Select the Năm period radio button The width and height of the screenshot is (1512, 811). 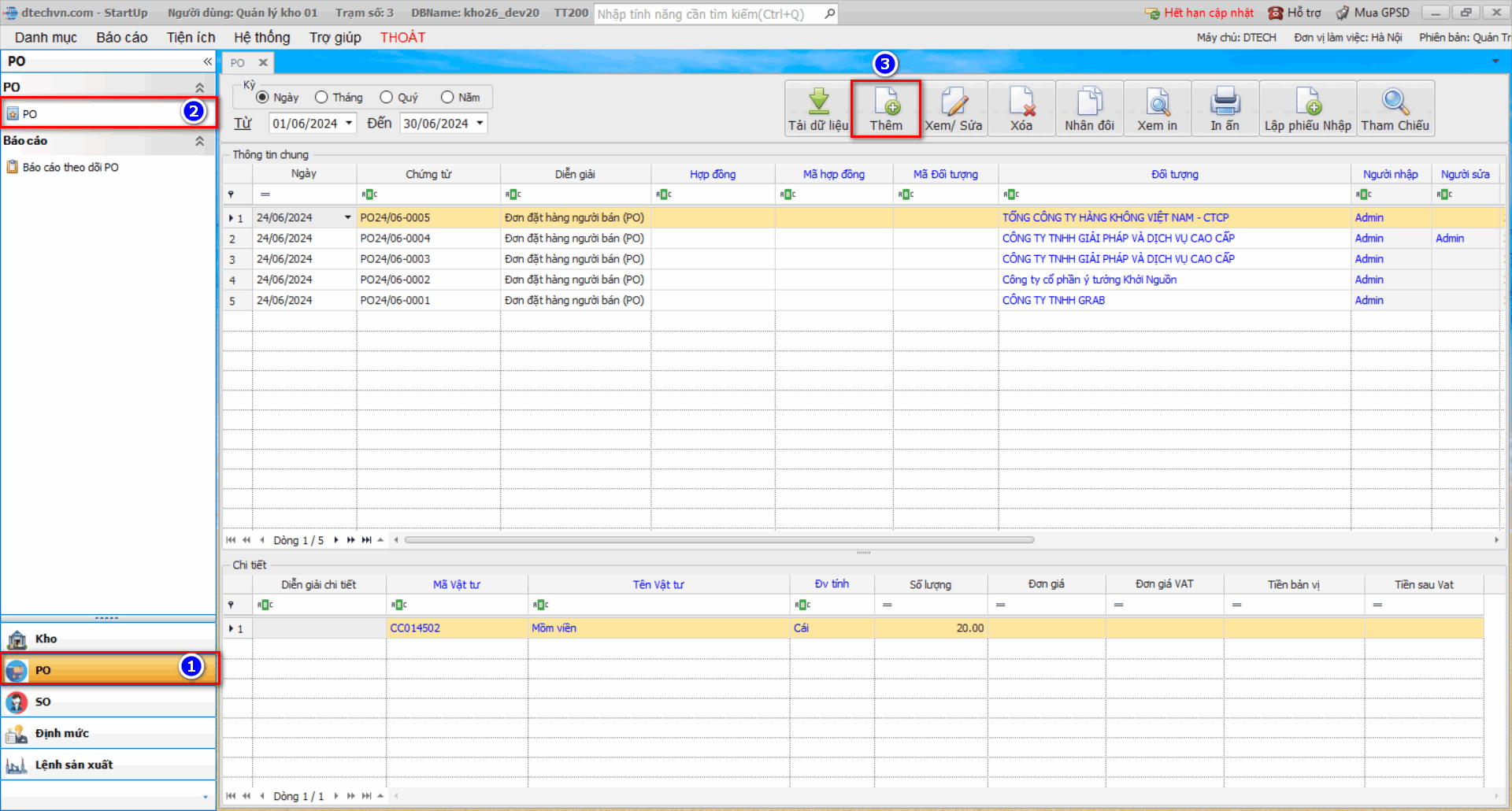[447, 98]
